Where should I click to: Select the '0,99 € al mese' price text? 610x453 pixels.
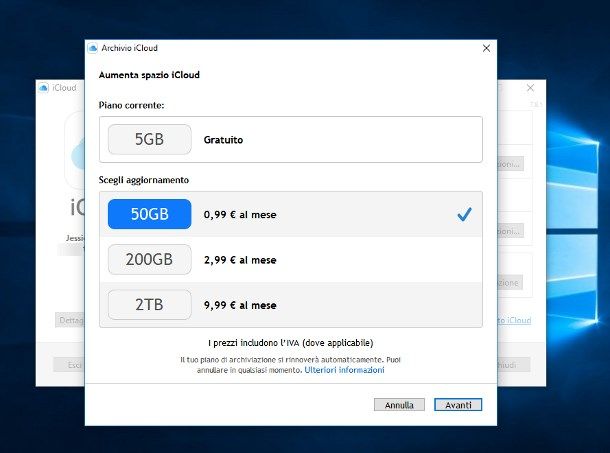(240, 214)
